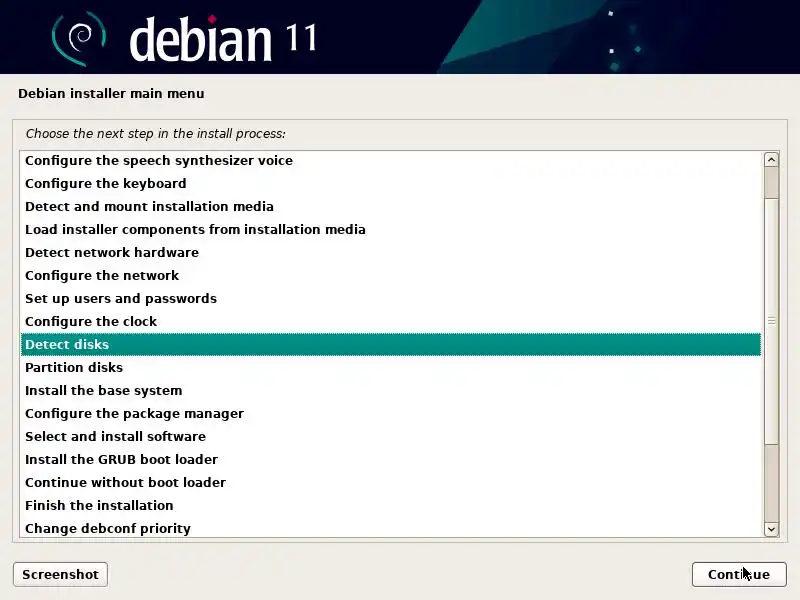Choose Set up users and passwords
Viewport: 800px width, 600px height.
(391, 298)
